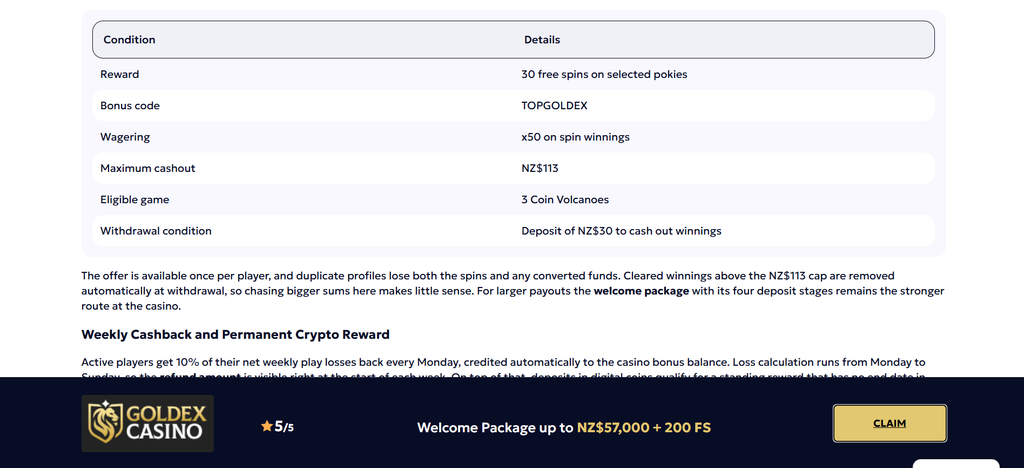
Task: Select '30 free spins on selected pokies'
Action: tap(604, 74)
